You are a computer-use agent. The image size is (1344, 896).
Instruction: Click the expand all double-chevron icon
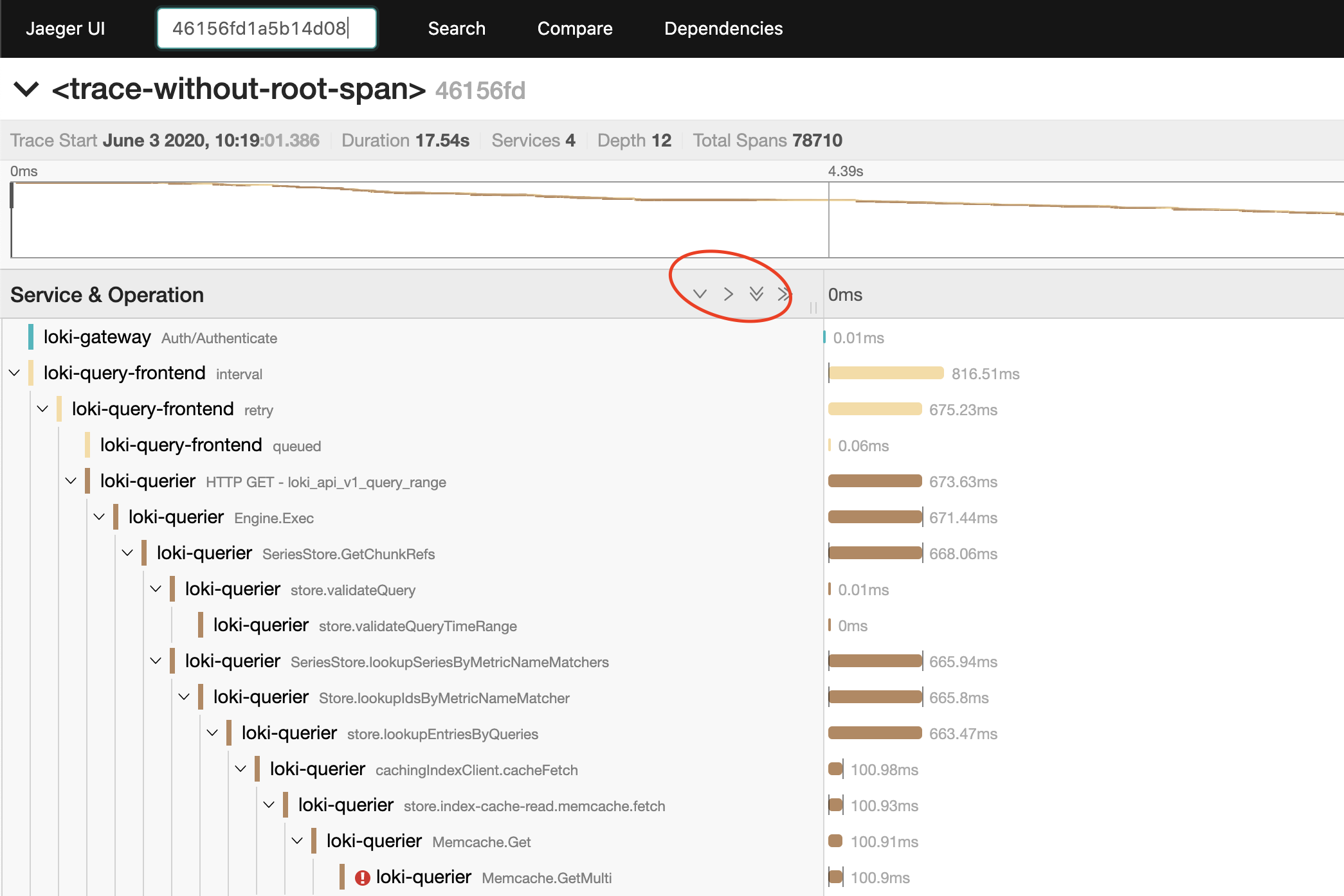coord(756,294)
